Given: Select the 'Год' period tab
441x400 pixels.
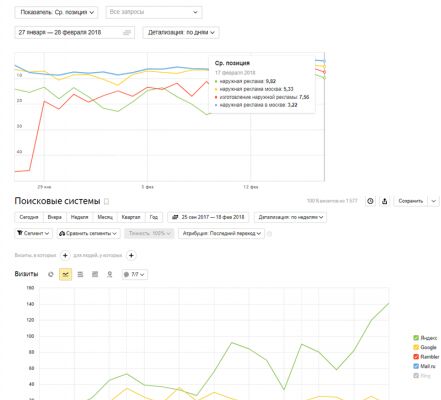Looking at the screenshot, I should 154,217.
